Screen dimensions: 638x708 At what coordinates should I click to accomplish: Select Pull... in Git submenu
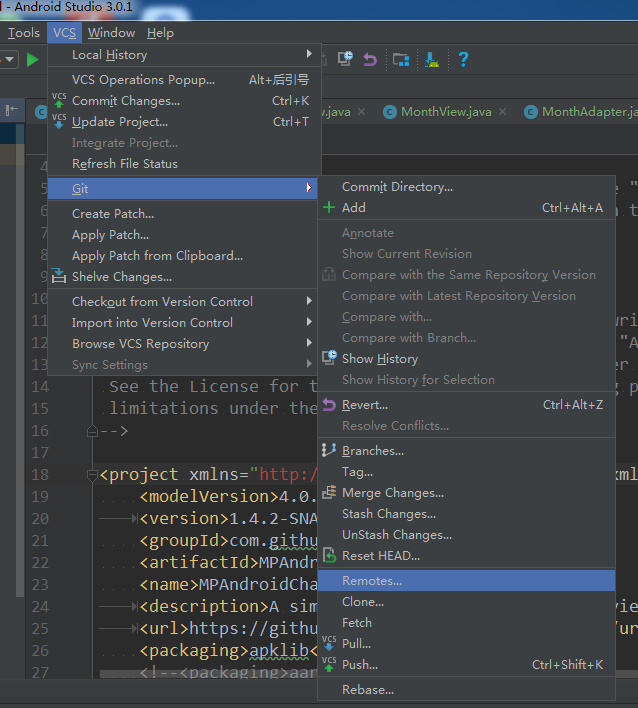point(466,644)
